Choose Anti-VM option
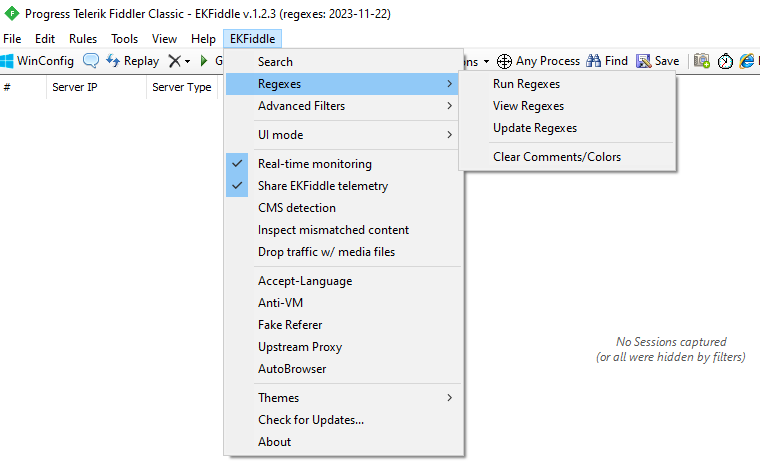This screenshot has width=760, height=471. tap(343, 303)
